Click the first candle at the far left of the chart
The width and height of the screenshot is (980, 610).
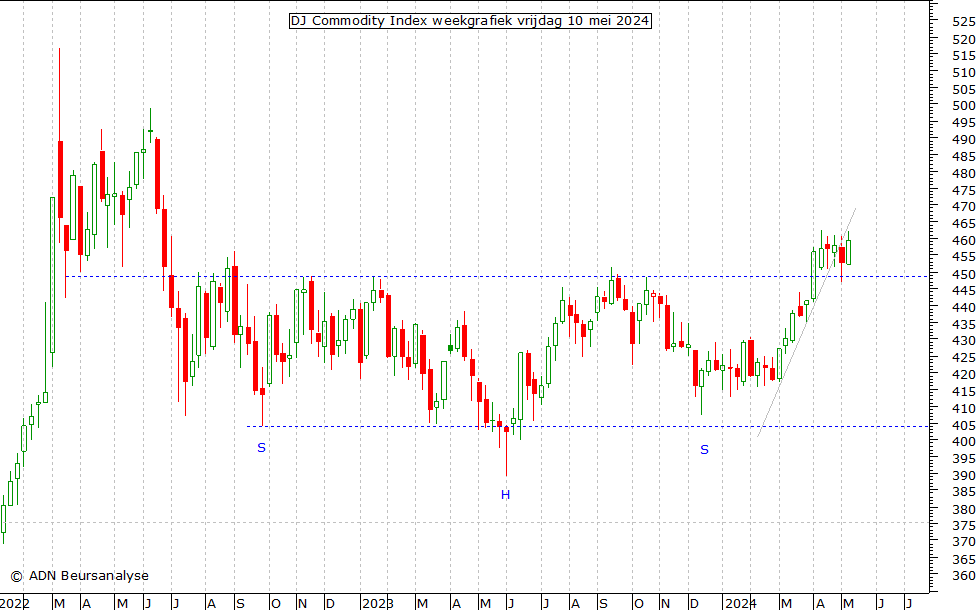[x=3, y=518]
